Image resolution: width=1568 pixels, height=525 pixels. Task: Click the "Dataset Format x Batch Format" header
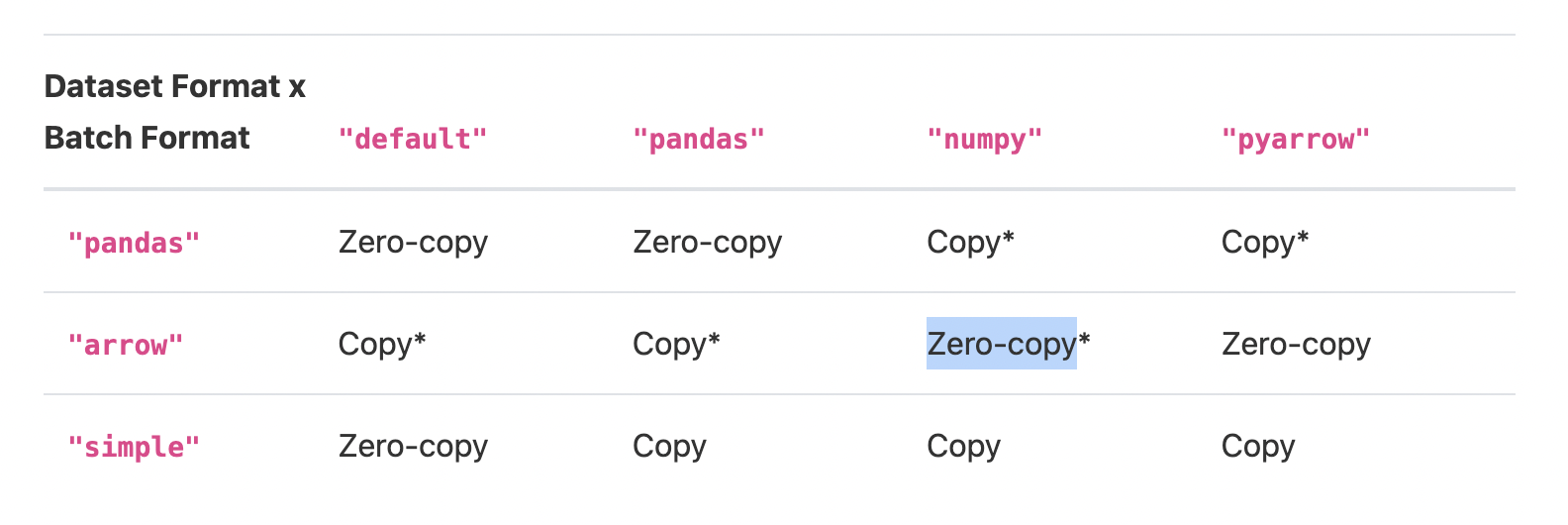click(x=175, y=112)
